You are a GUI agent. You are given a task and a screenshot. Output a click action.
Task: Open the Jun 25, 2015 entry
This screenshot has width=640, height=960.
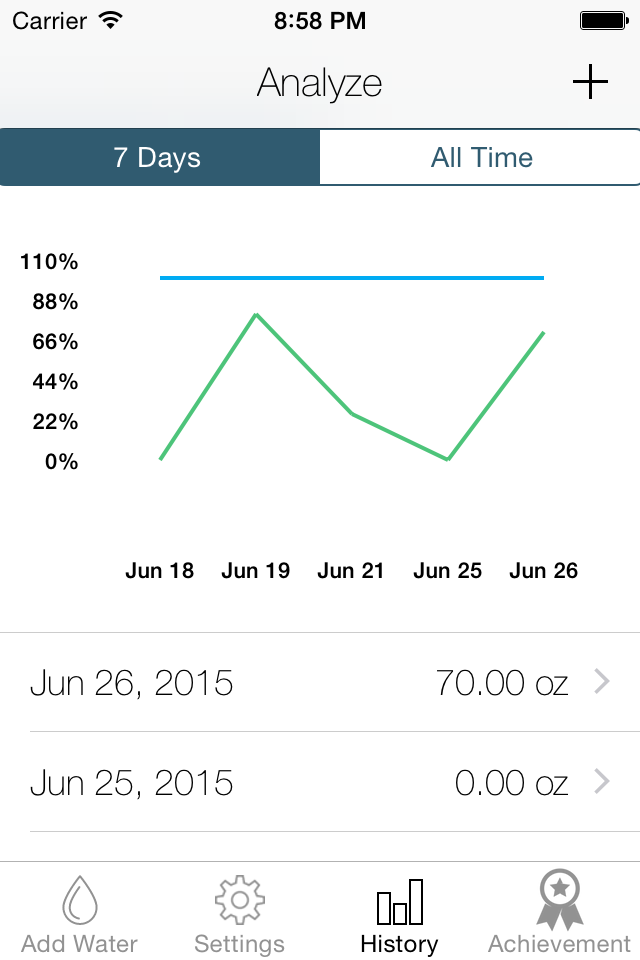coord(320,782)
